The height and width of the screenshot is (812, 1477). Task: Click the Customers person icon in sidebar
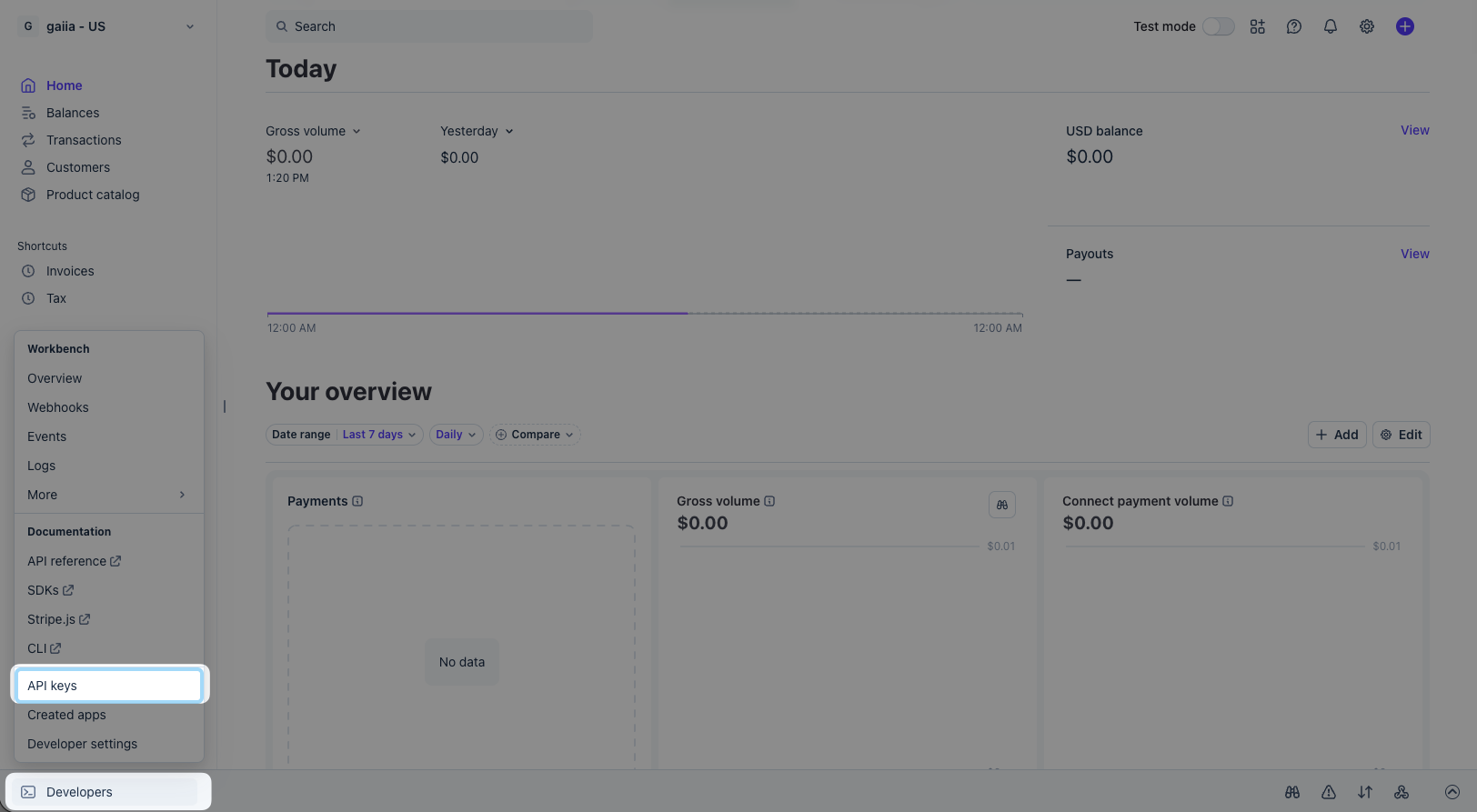pos(28,167)
